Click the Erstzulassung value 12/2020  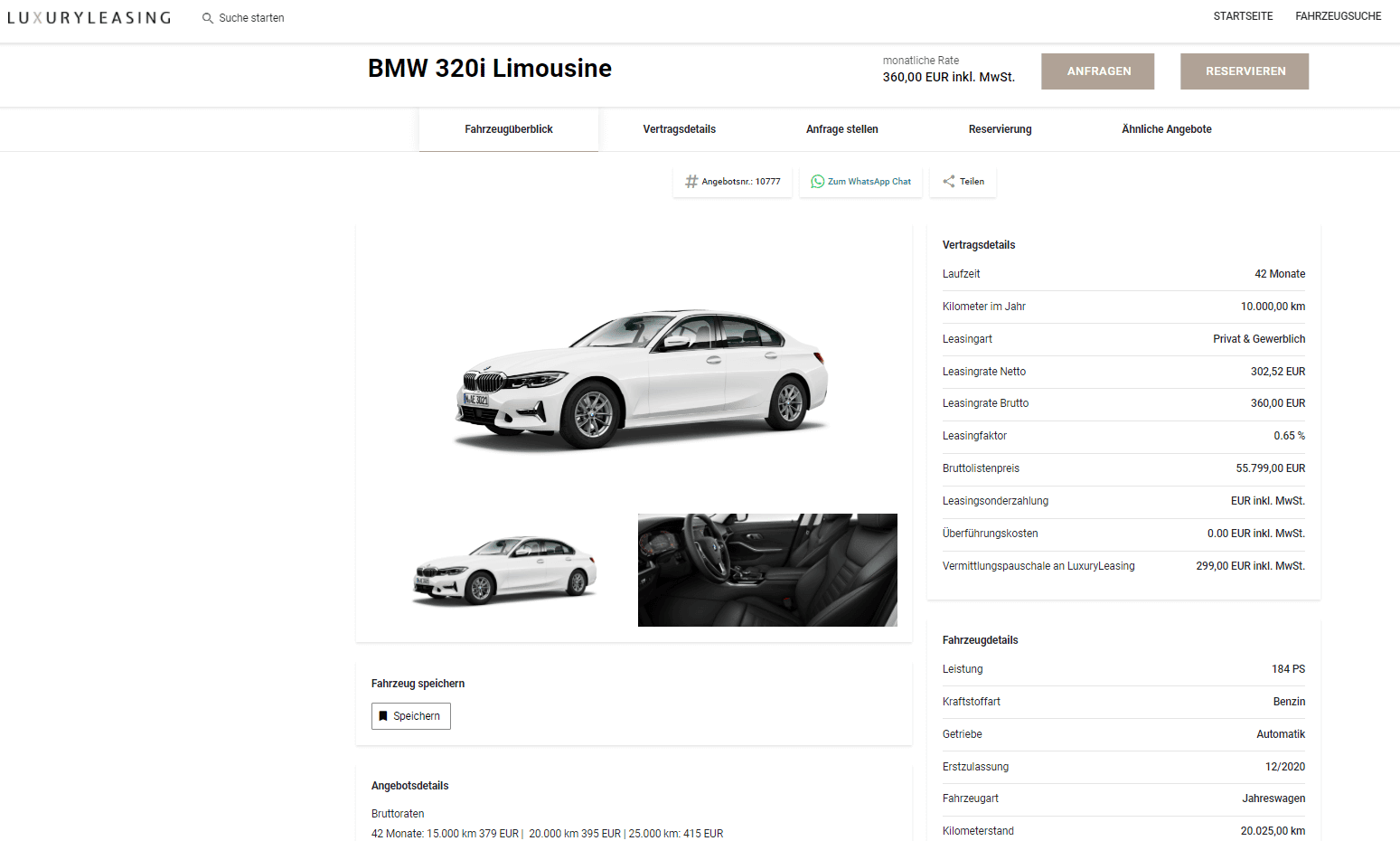click(1285, 767)
